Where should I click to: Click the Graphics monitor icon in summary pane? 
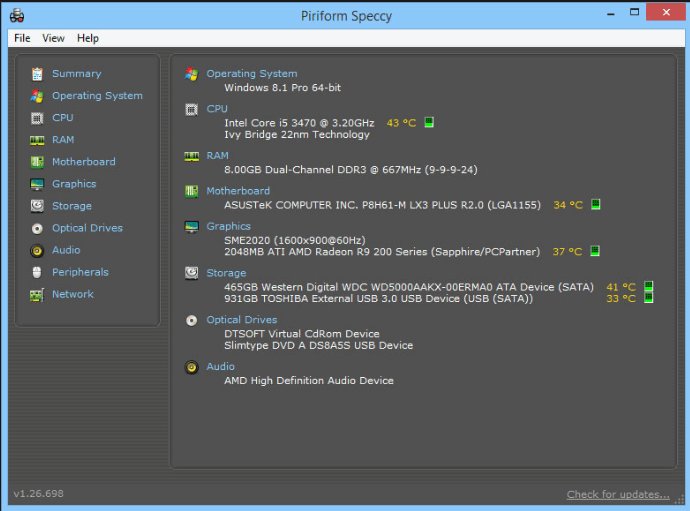191,227
